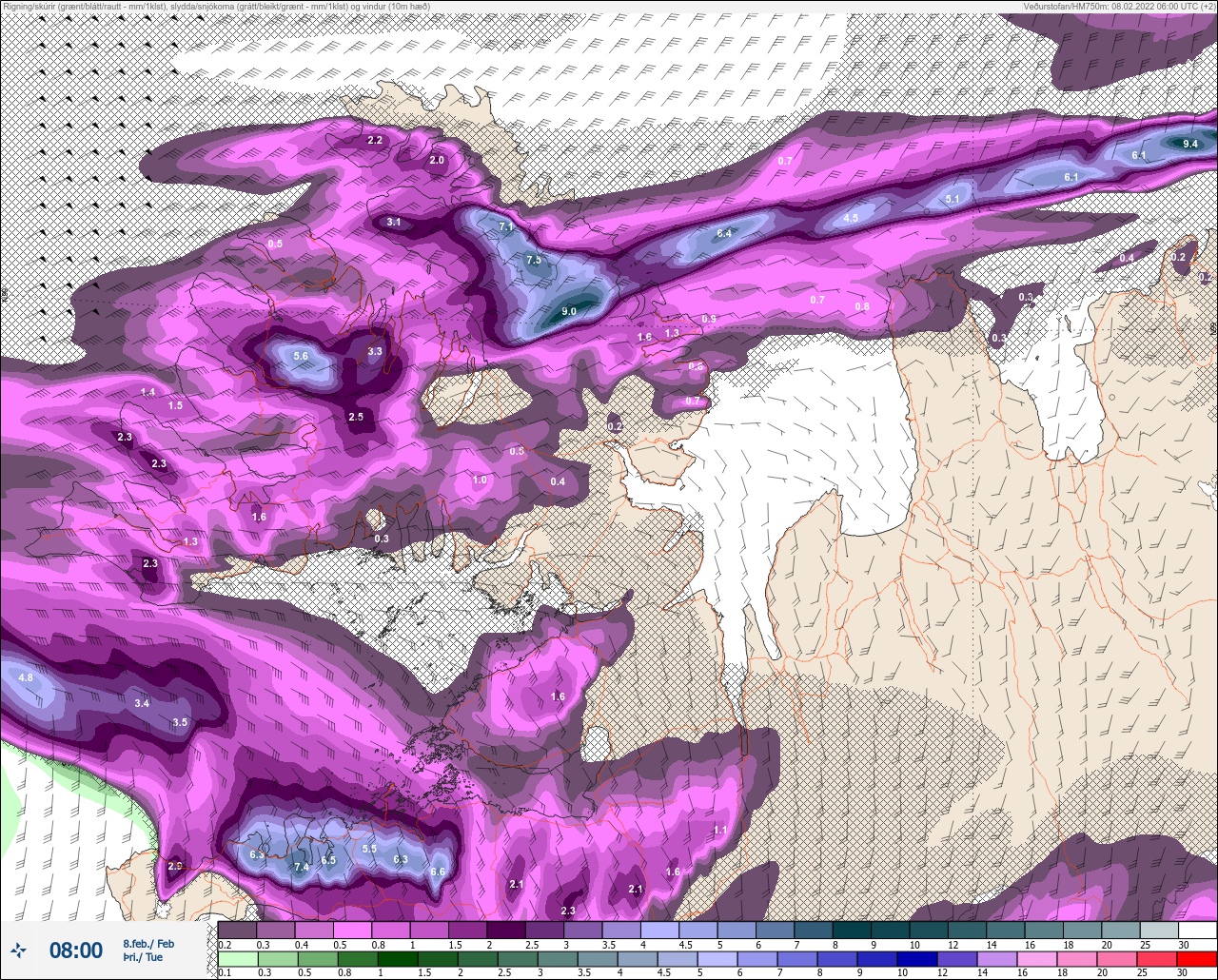
Task: Click the 2.9 value label on the map
Action: pos(175,866)
